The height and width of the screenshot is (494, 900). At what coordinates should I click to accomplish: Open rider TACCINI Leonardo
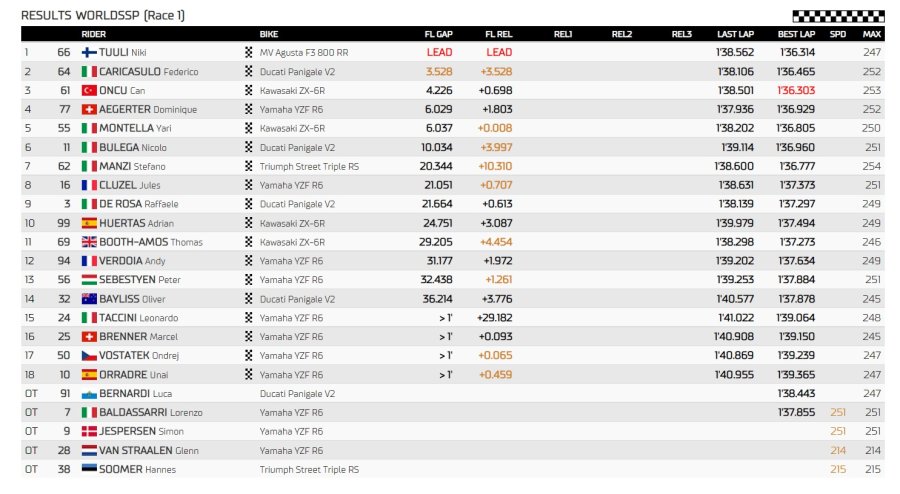(x=138, y=317)
